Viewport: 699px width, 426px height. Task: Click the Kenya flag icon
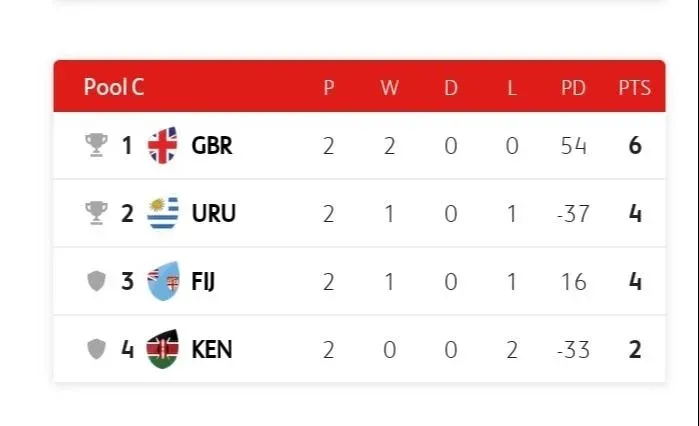(x=162, y=349)
